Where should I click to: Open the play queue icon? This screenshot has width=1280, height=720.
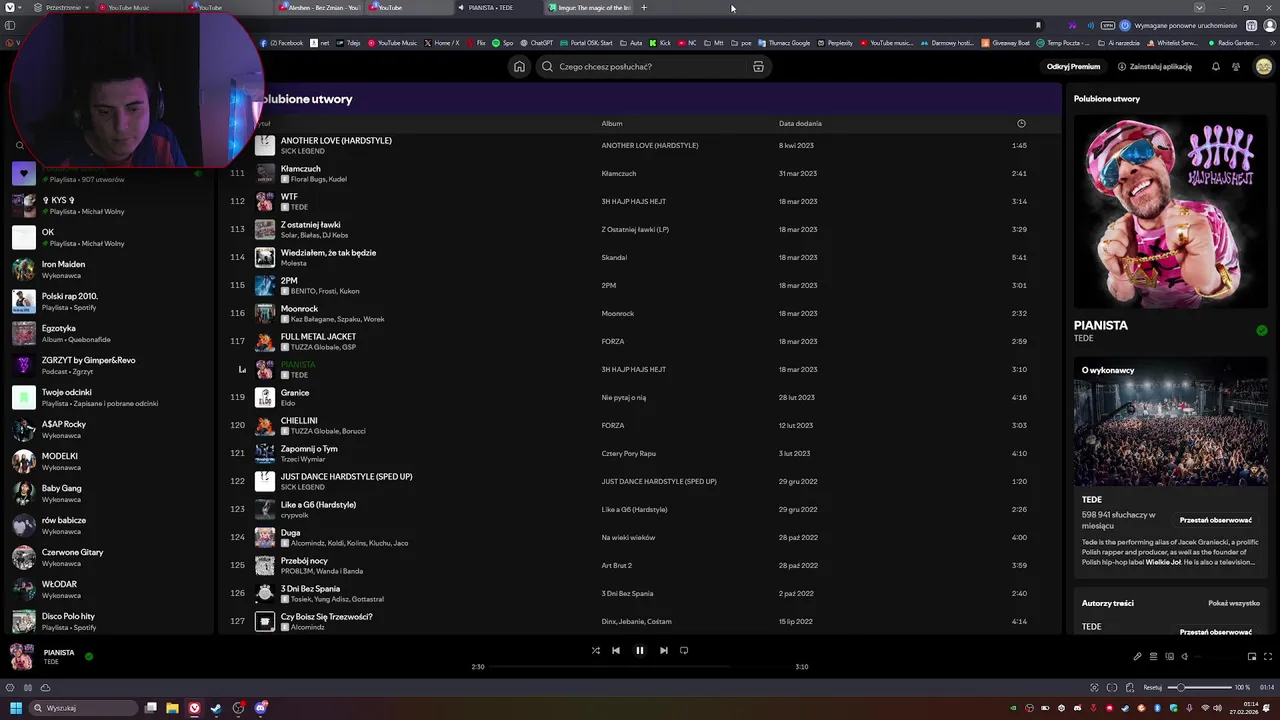[x=1153, y=657]
